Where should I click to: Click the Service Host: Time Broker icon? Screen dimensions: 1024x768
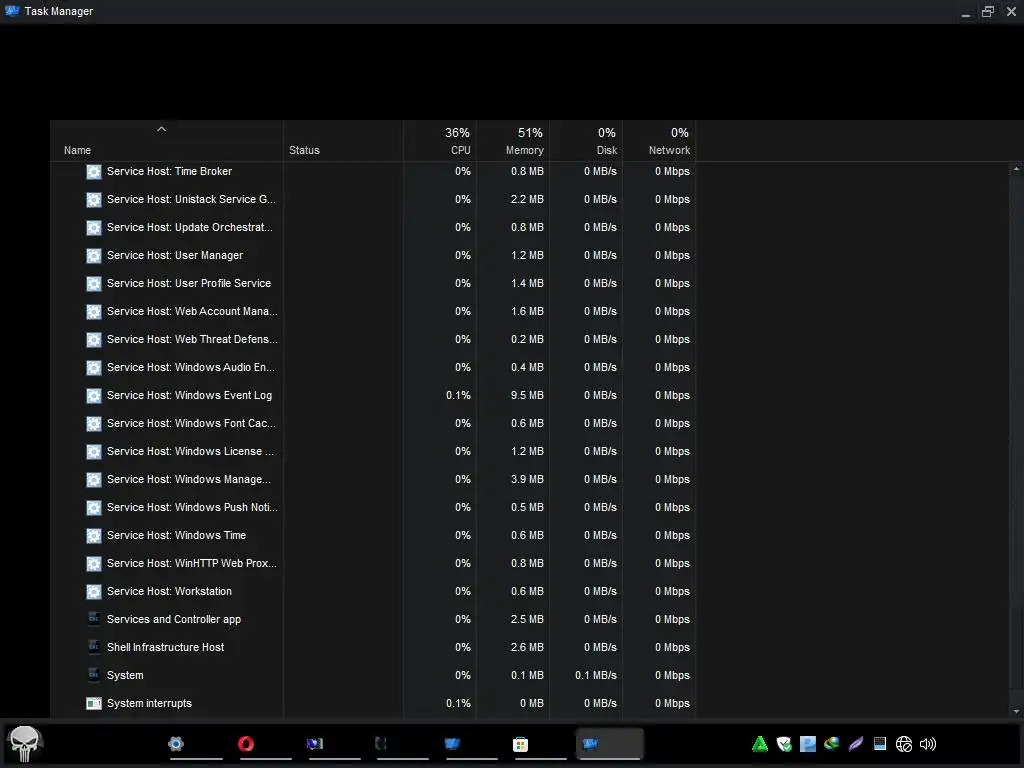pyautogui.click(x=94, y=172)
